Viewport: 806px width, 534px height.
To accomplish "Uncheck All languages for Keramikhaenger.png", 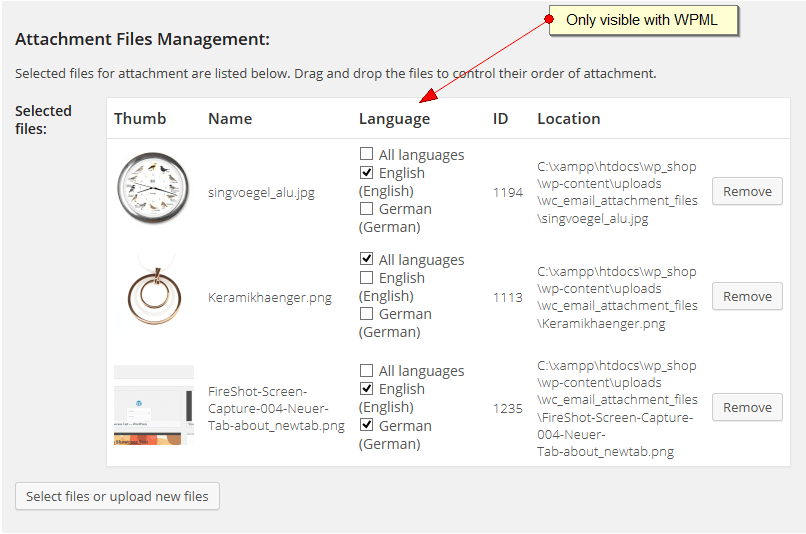I will coord(367,259).
